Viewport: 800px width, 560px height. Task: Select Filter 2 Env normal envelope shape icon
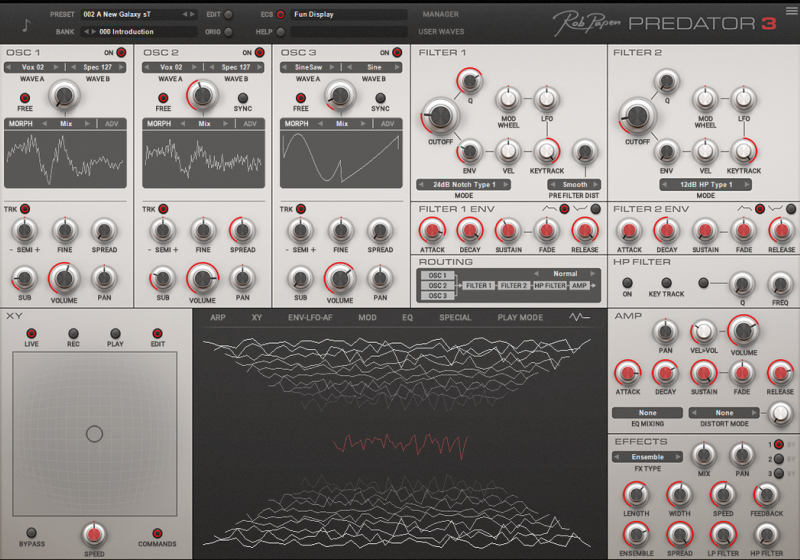pos(744,209)
